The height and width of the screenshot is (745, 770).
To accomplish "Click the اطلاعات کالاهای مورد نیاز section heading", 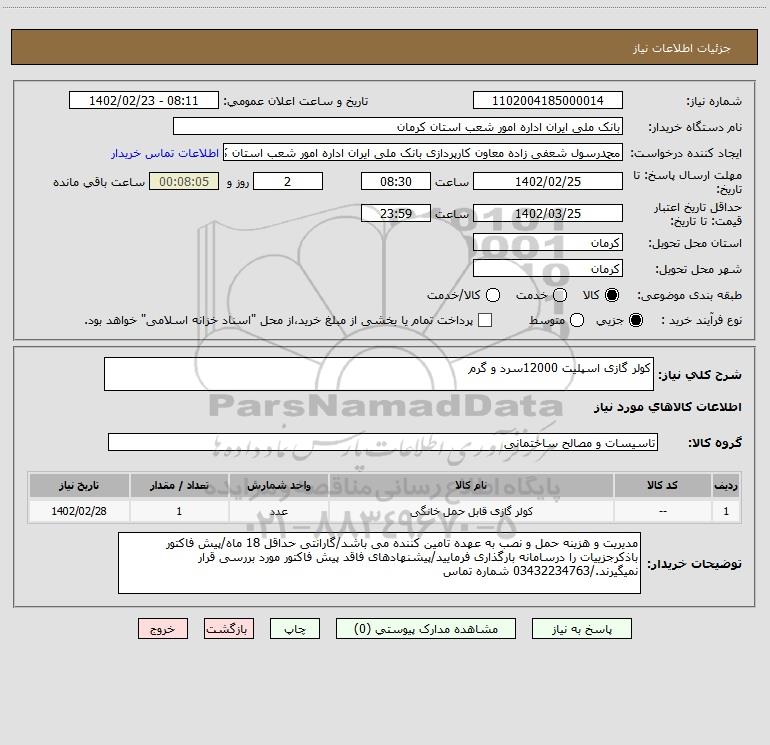I will 667,407.
